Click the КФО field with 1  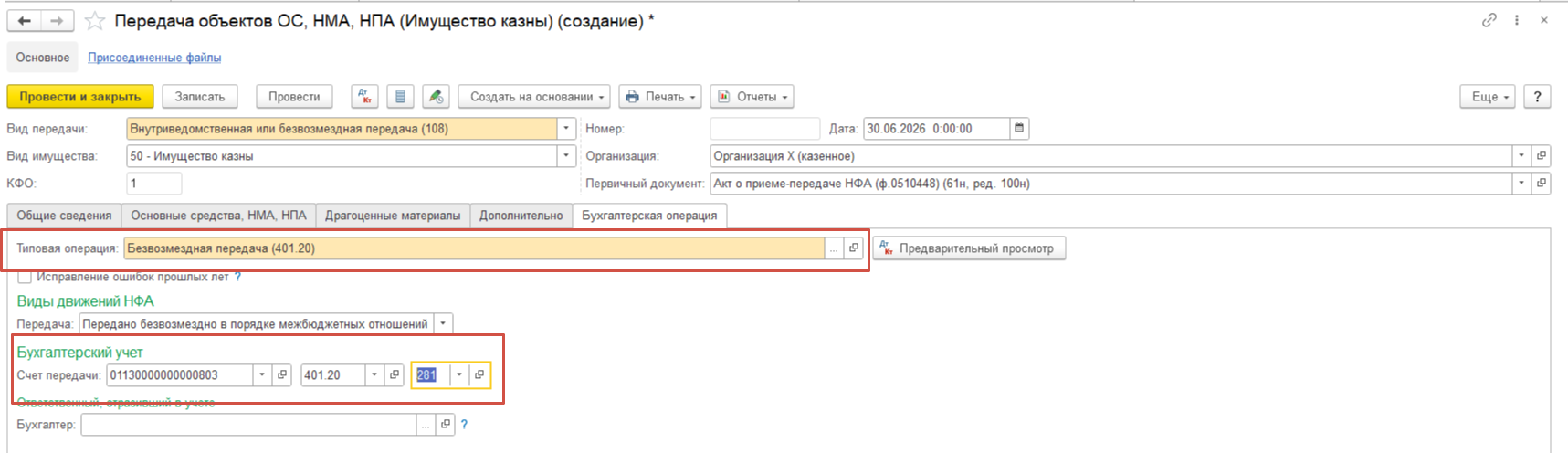[153, 184]
